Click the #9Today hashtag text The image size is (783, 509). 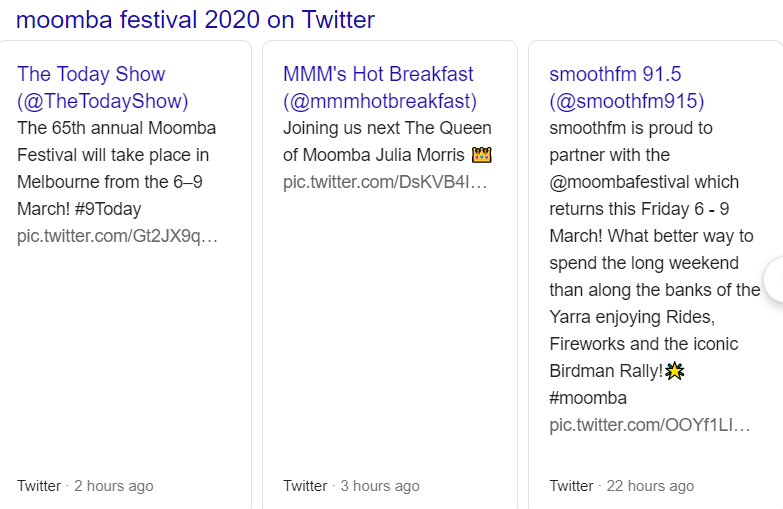(x=107, y=209)
